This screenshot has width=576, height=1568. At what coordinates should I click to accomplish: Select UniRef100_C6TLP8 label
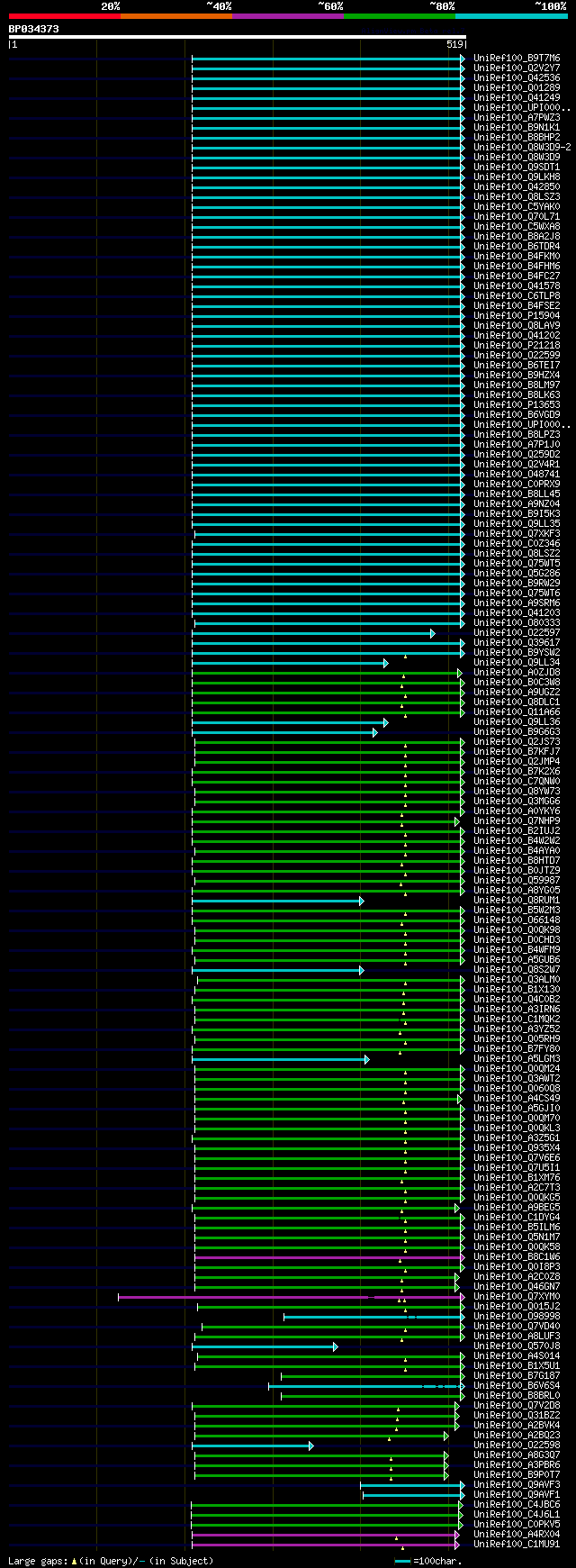pyautogui.click(x=517, y=296)
